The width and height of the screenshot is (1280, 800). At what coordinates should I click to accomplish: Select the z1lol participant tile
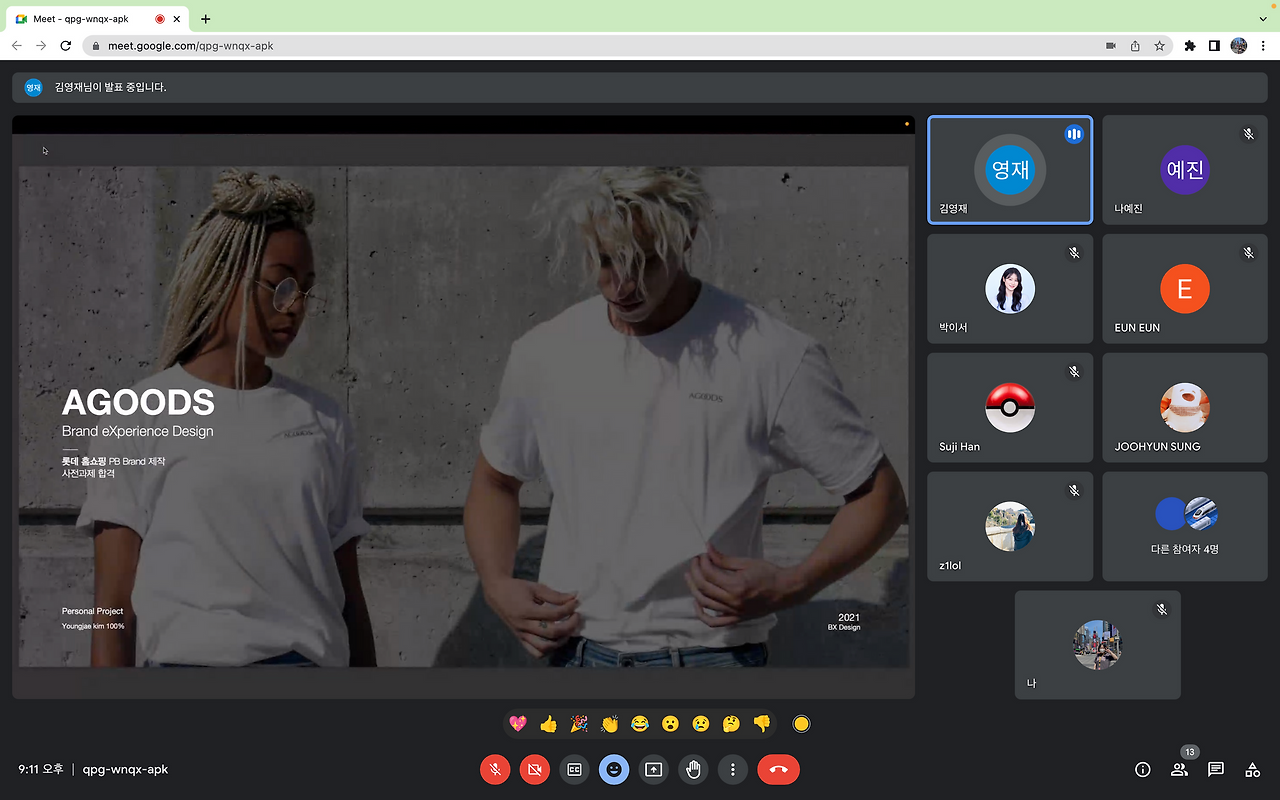coord(1010,527)
